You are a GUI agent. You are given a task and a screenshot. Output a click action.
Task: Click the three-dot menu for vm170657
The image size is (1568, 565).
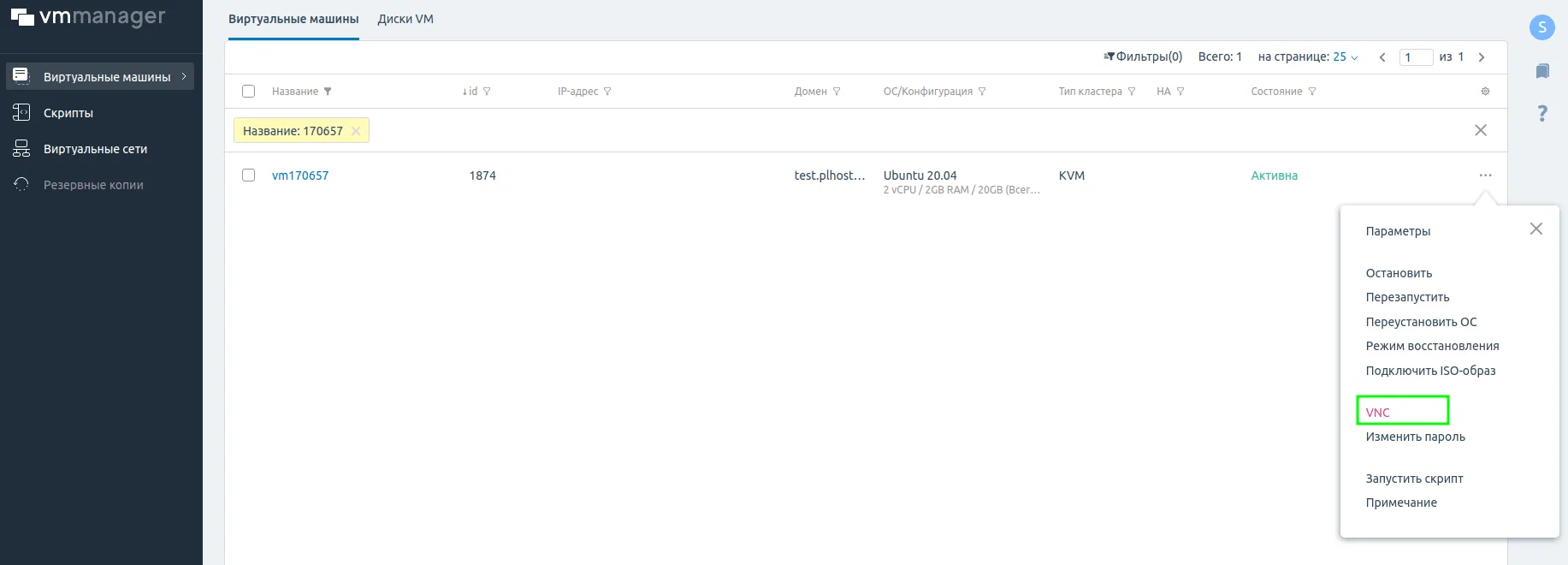(1485, 175)
